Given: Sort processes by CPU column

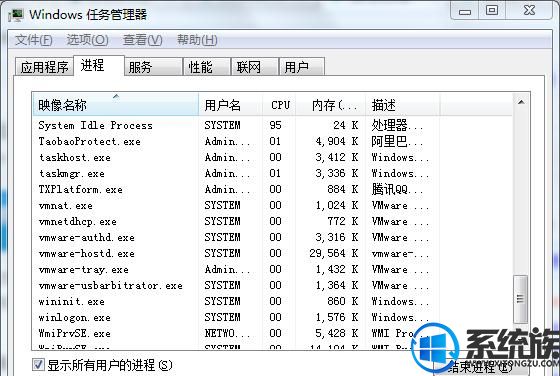Looking at the screenshot, I should (x=279, y=105).
